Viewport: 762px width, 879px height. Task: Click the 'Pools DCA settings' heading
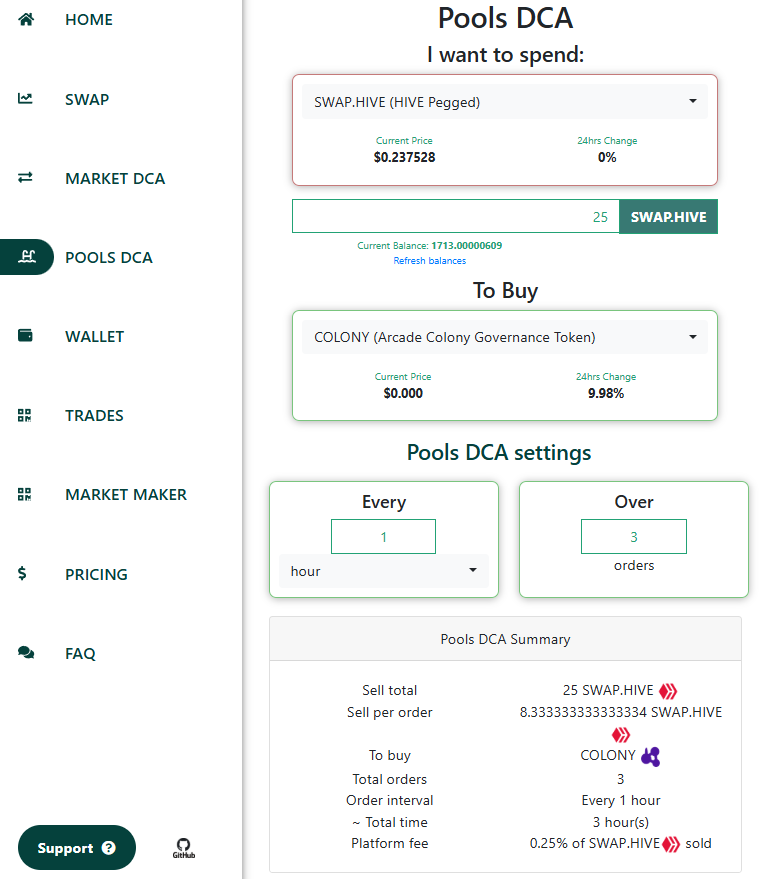[x=499, y=452]
